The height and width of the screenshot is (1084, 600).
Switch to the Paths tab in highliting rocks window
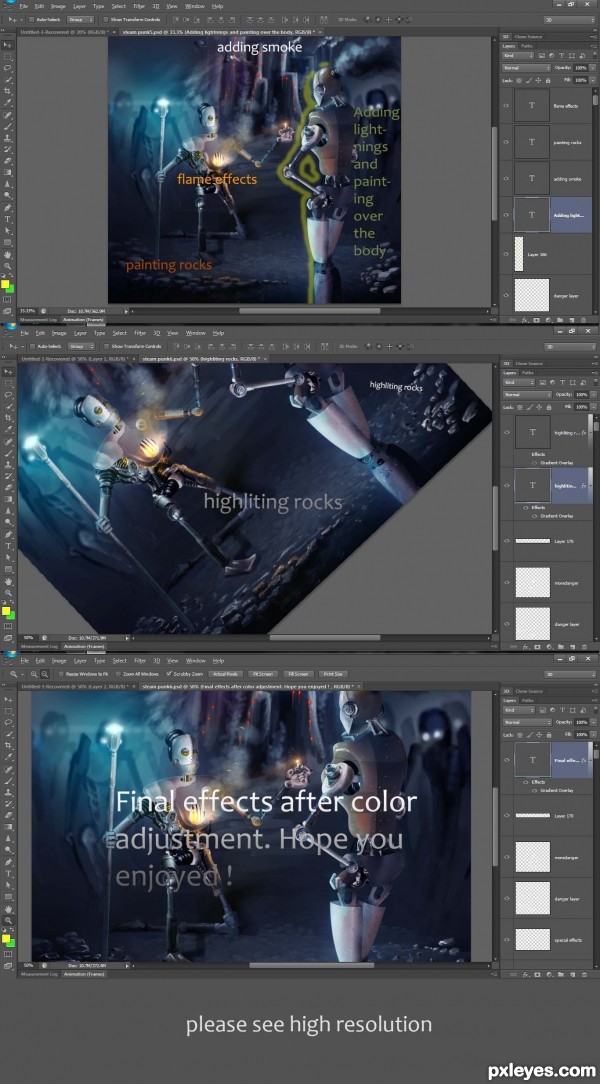(x=527, y=373)
